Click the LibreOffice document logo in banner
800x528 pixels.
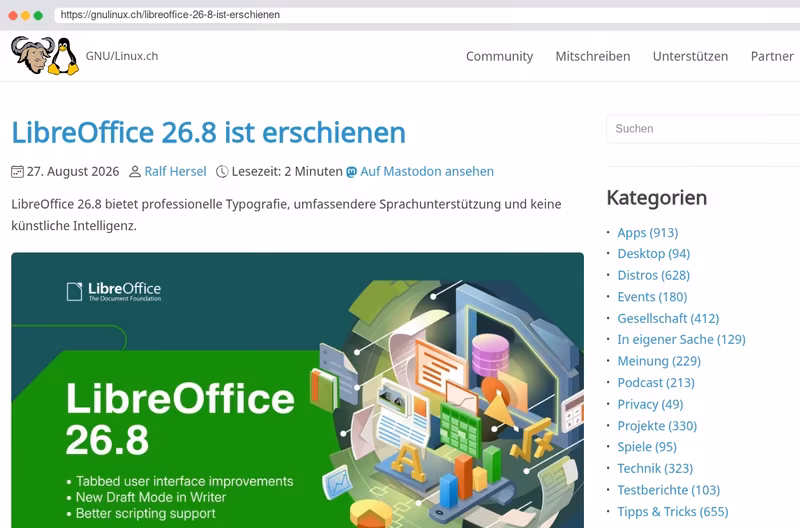click(74, 291)
